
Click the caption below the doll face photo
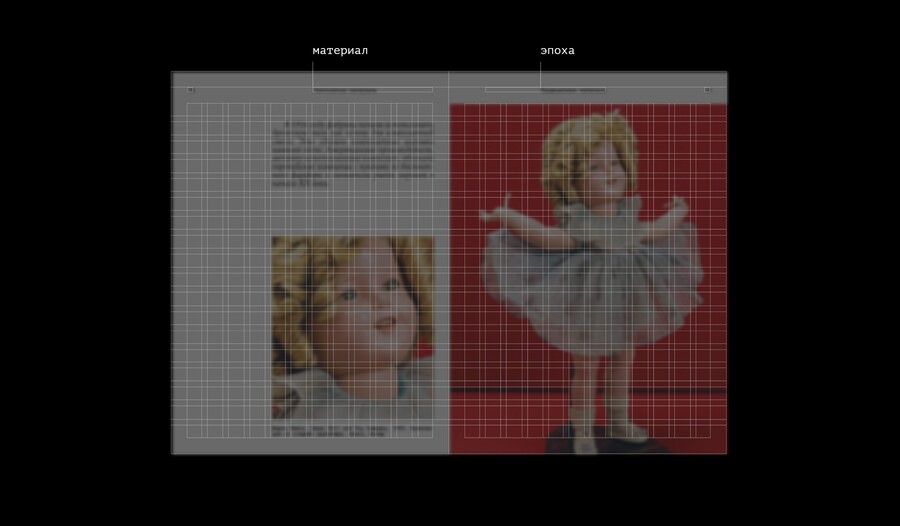click(351, 431)
